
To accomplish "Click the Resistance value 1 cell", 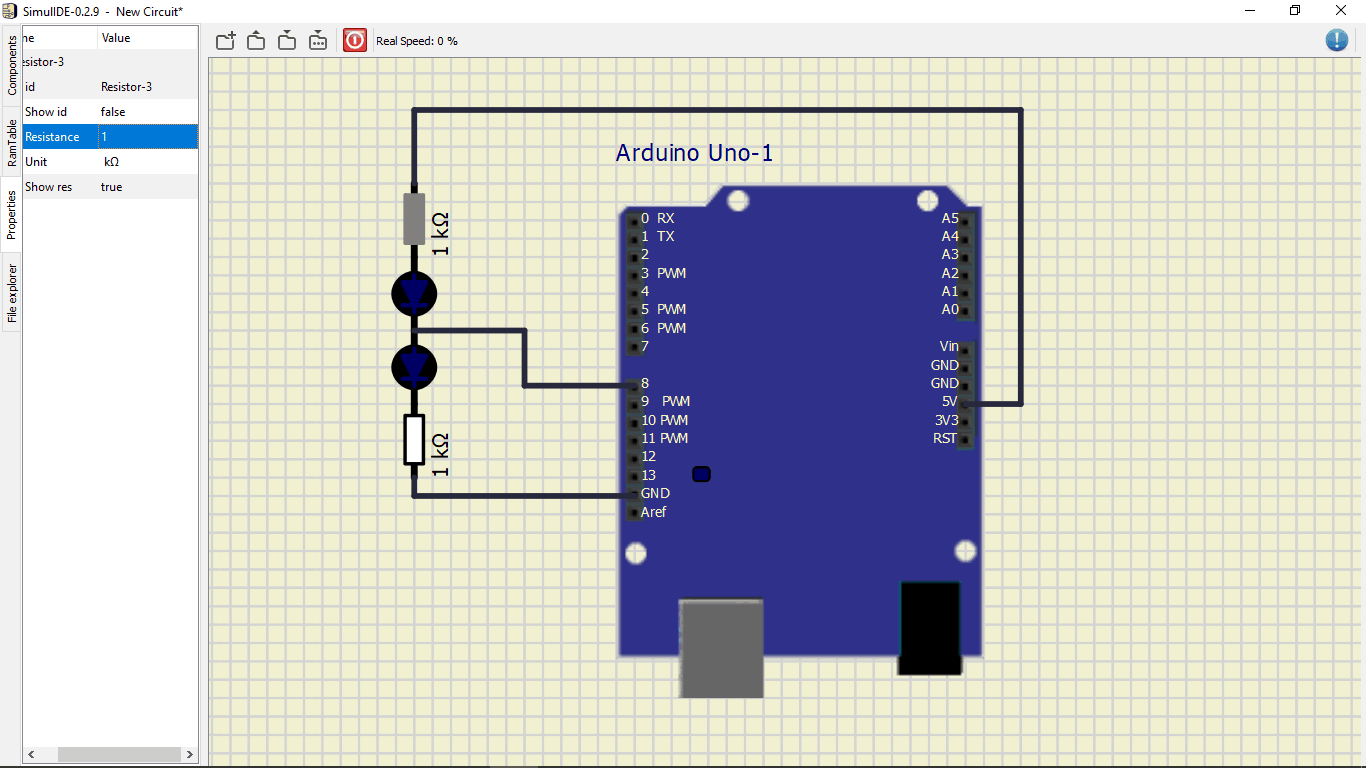I will [x=148, y=137].
